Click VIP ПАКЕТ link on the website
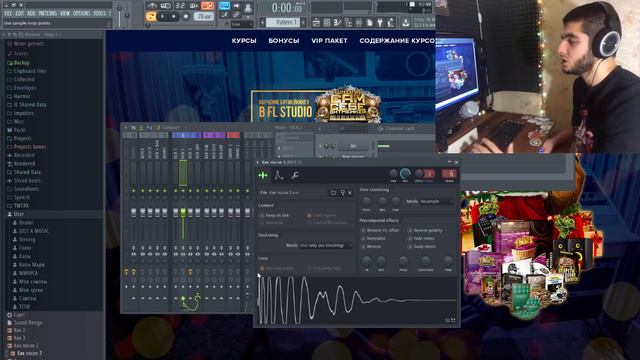640x360 pixels. point(329,41)
